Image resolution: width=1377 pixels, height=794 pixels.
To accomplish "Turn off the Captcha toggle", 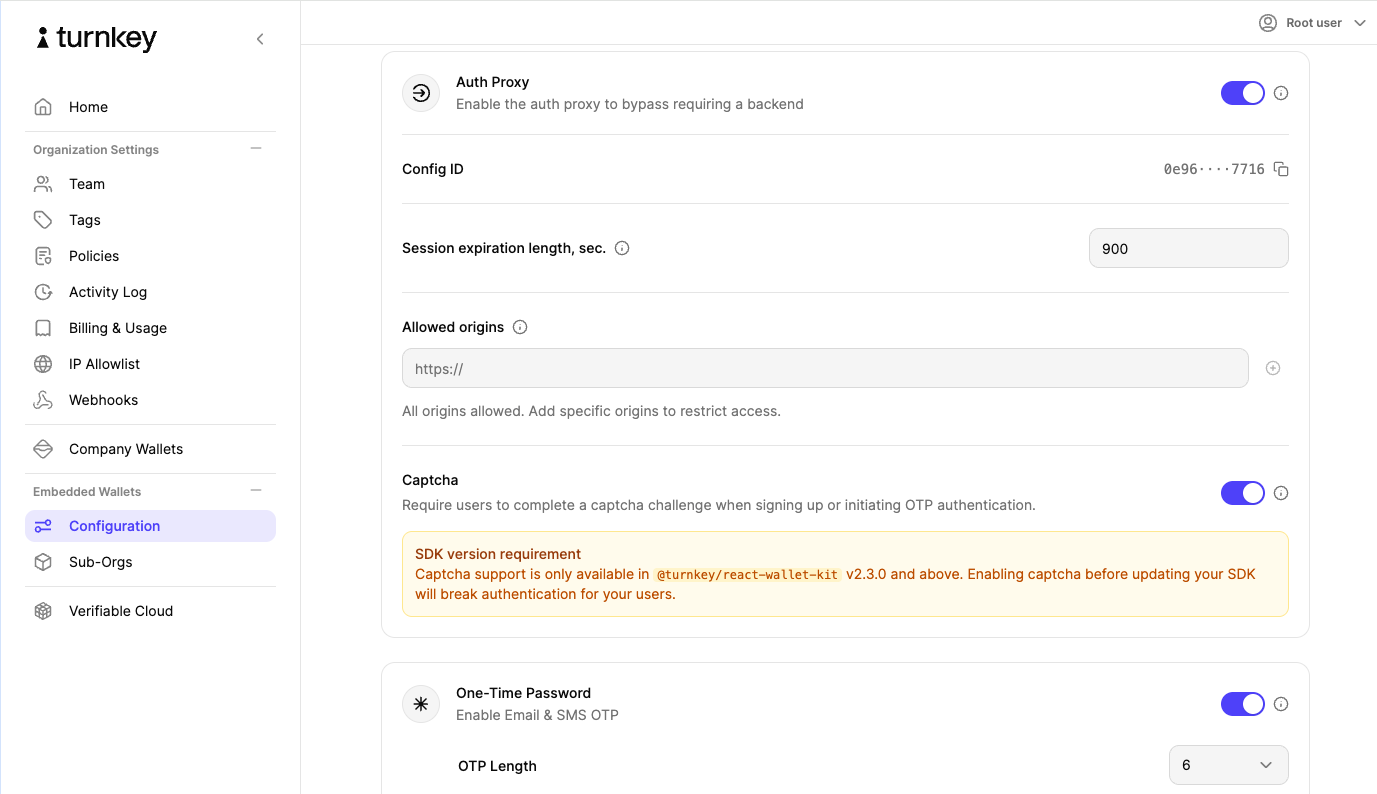I will (1243, 493).
